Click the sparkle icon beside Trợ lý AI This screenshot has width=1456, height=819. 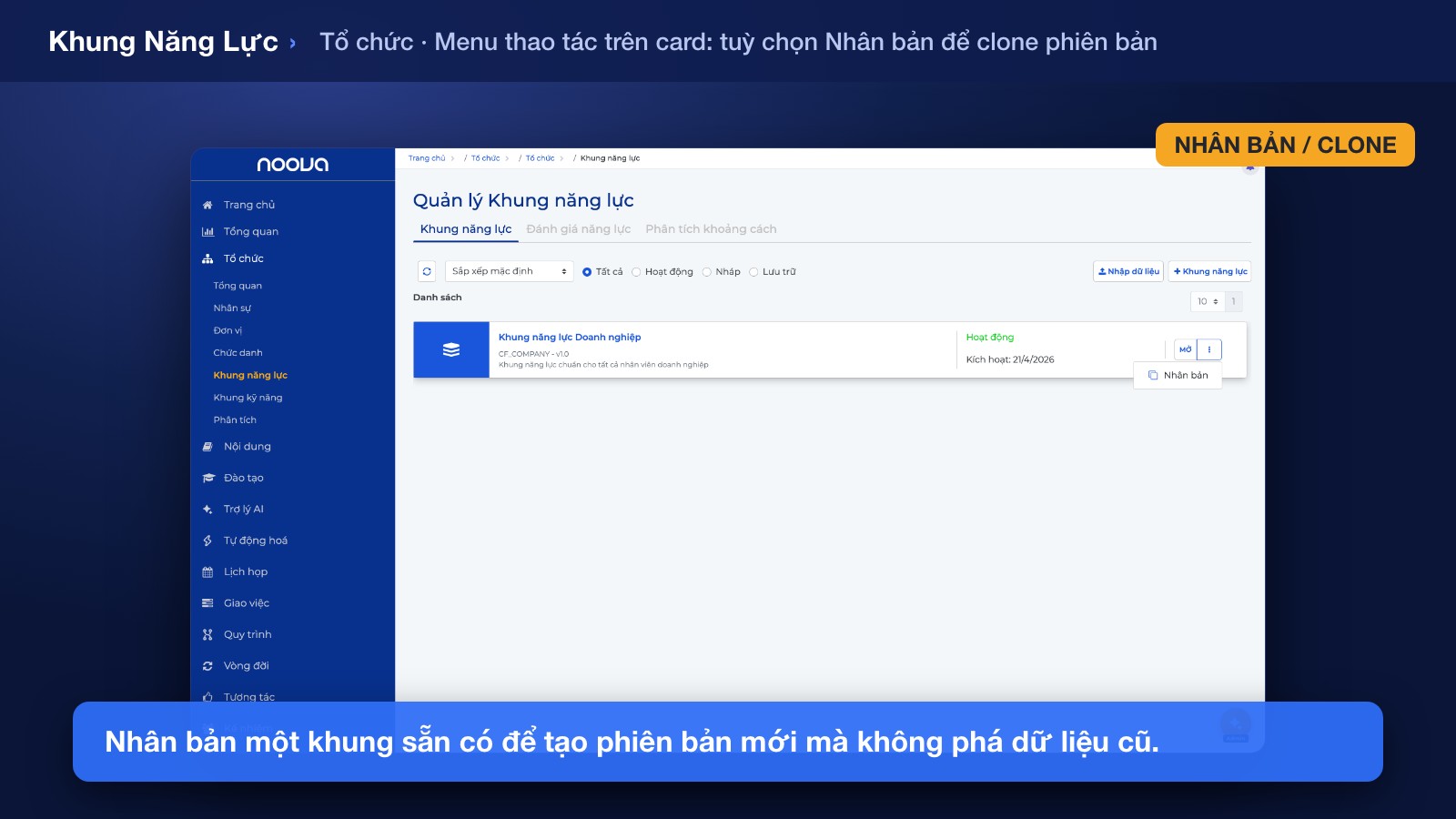coord(207,510)
